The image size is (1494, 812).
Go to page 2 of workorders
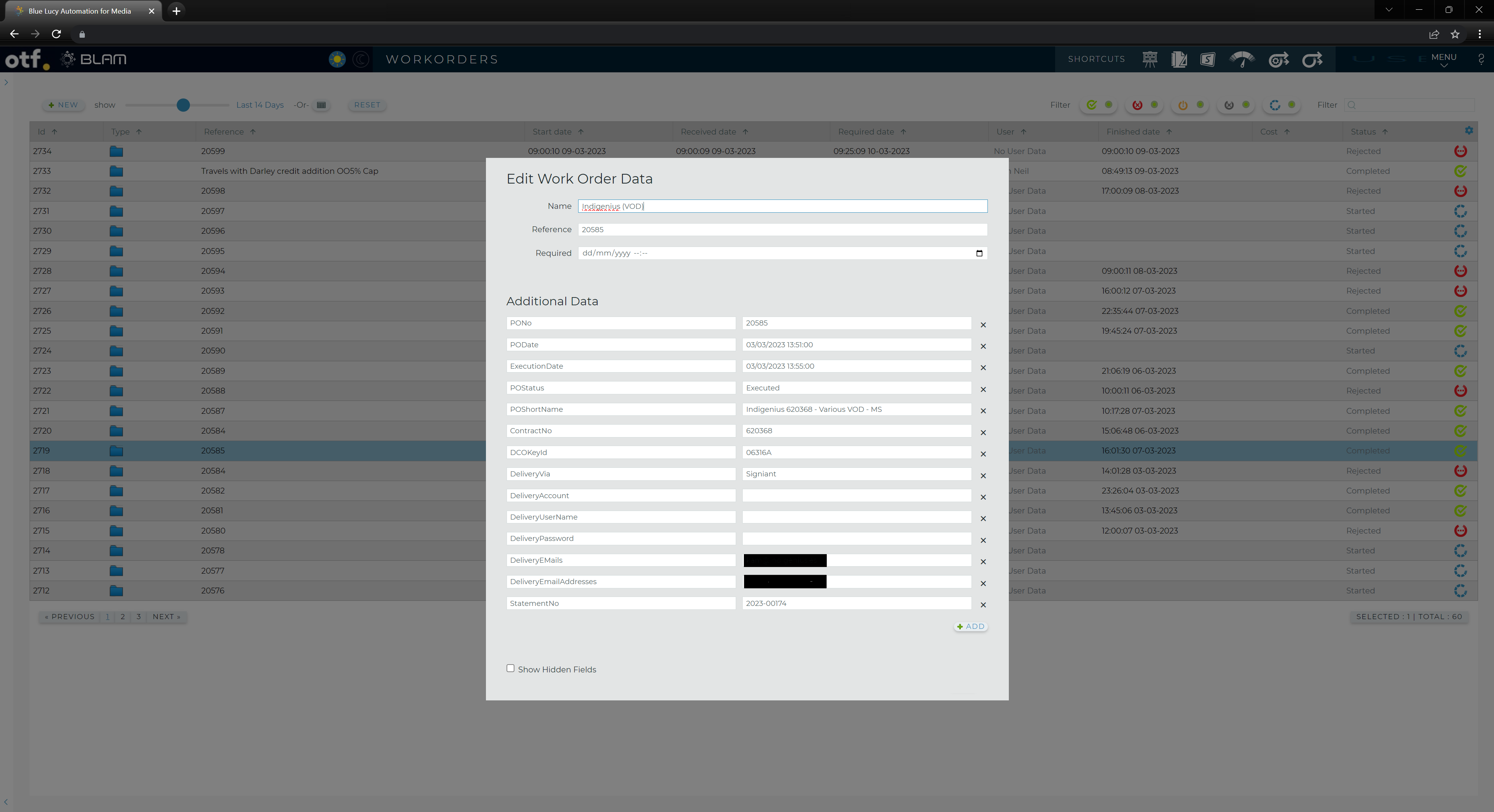coord(123,617)
